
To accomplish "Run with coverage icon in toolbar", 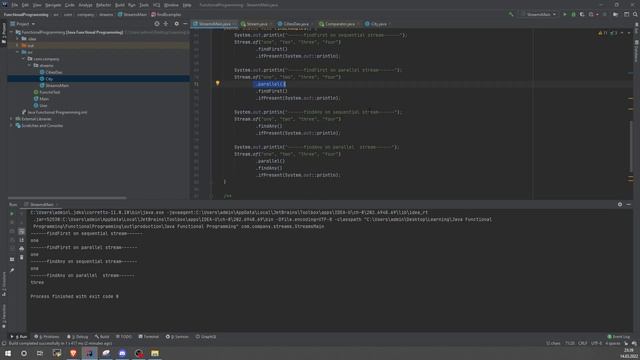I will 582,14.
